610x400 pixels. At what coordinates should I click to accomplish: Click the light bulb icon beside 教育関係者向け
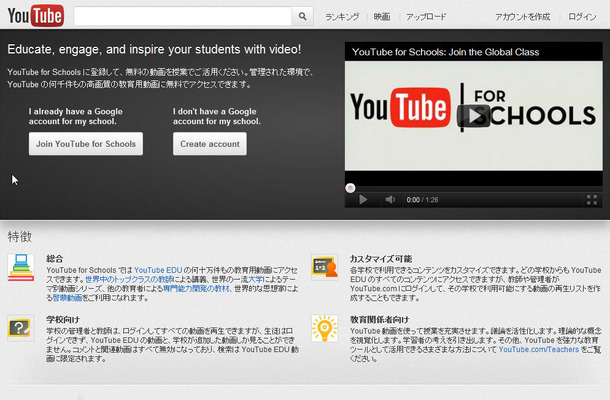(x=324, y=328)
